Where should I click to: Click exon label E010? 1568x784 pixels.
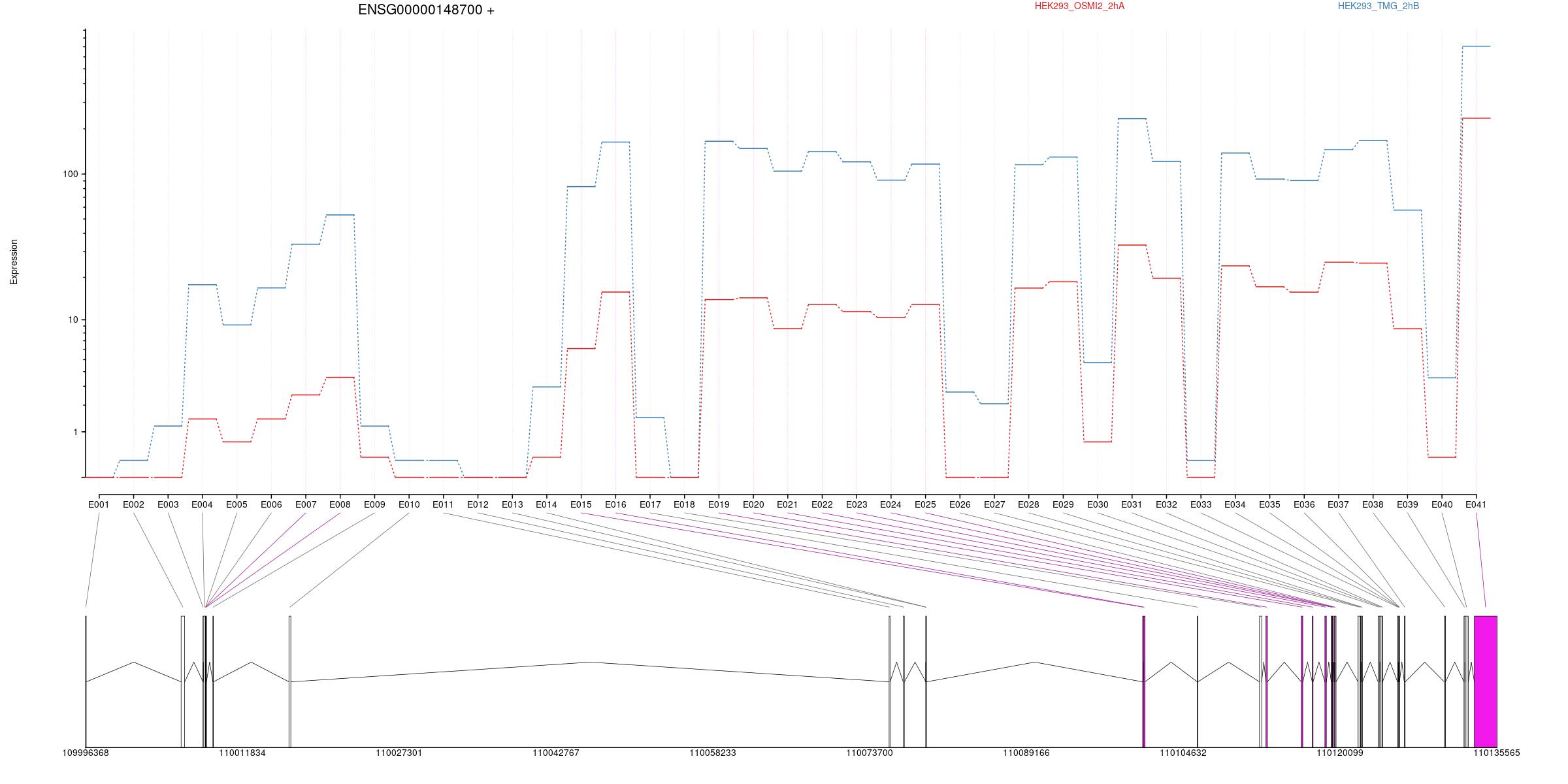(409, 504)
